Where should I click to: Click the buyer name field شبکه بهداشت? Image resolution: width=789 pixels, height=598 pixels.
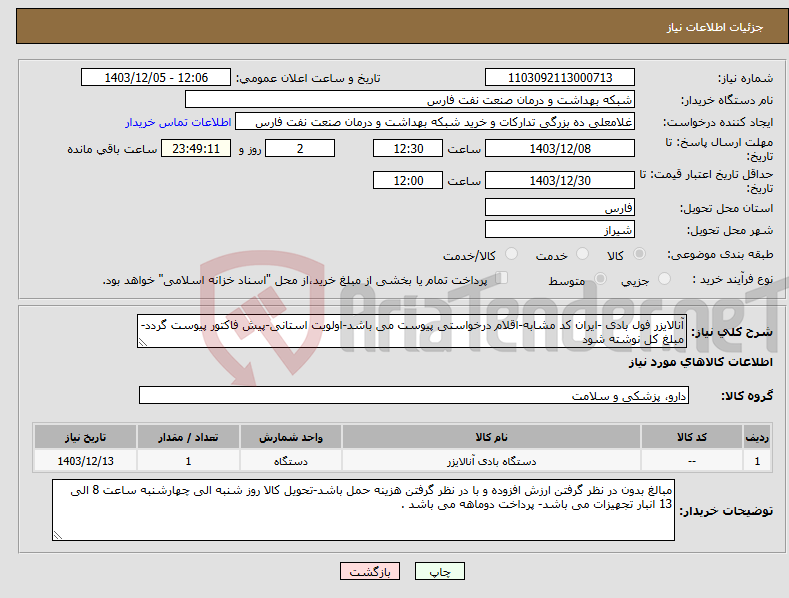click(410, 100)
